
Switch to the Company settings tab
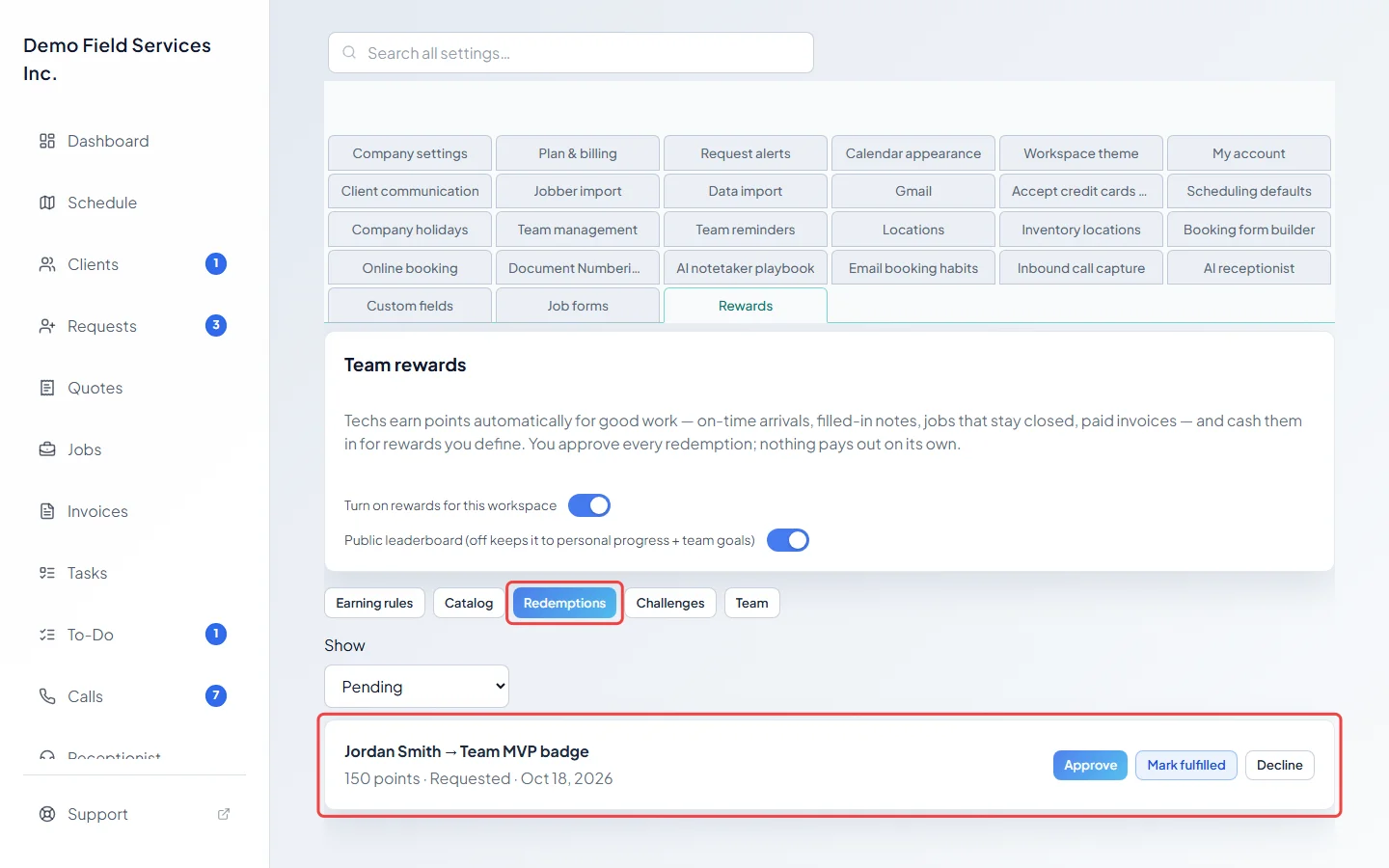[x=410, y=153]
